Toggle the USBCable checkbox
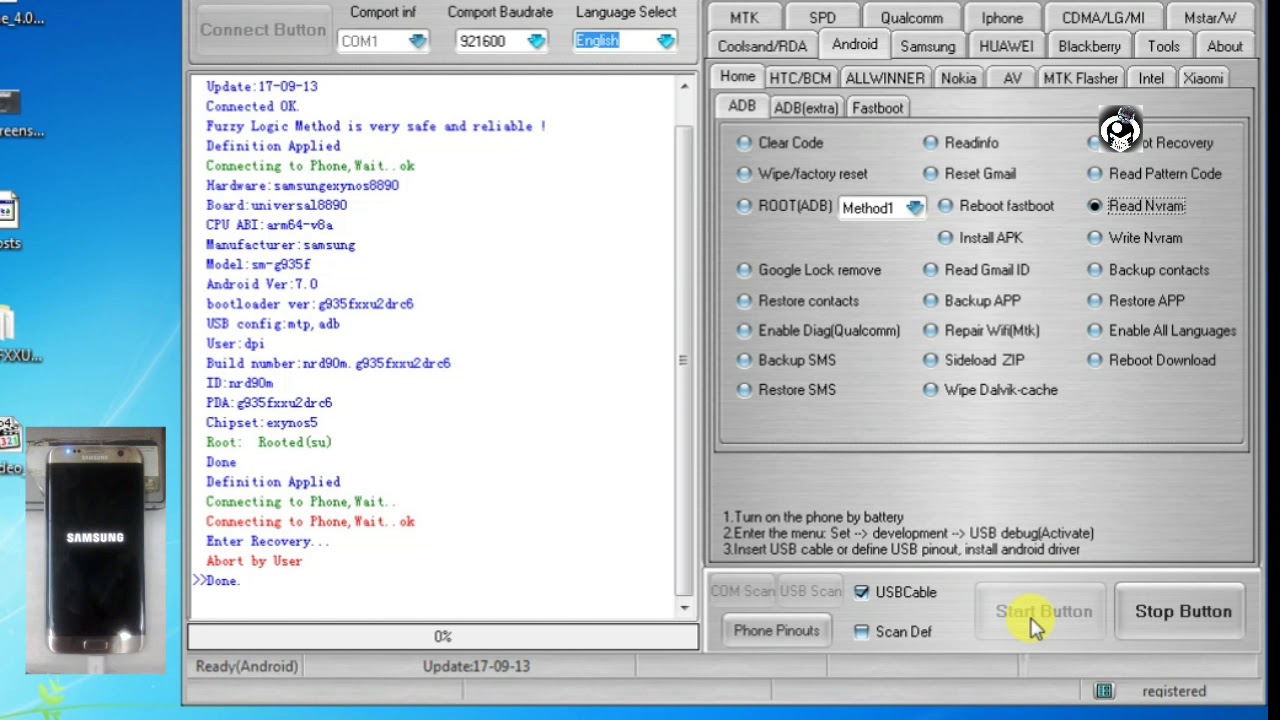The height and width of the screenshot is (720, 1280). (861, 592)
